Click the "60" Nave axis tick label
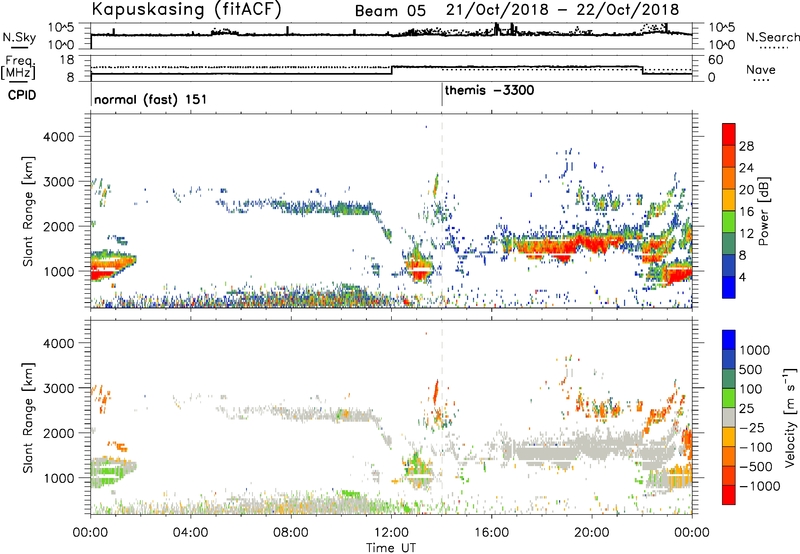Screen dimensions: 800x554 [715, 60]
